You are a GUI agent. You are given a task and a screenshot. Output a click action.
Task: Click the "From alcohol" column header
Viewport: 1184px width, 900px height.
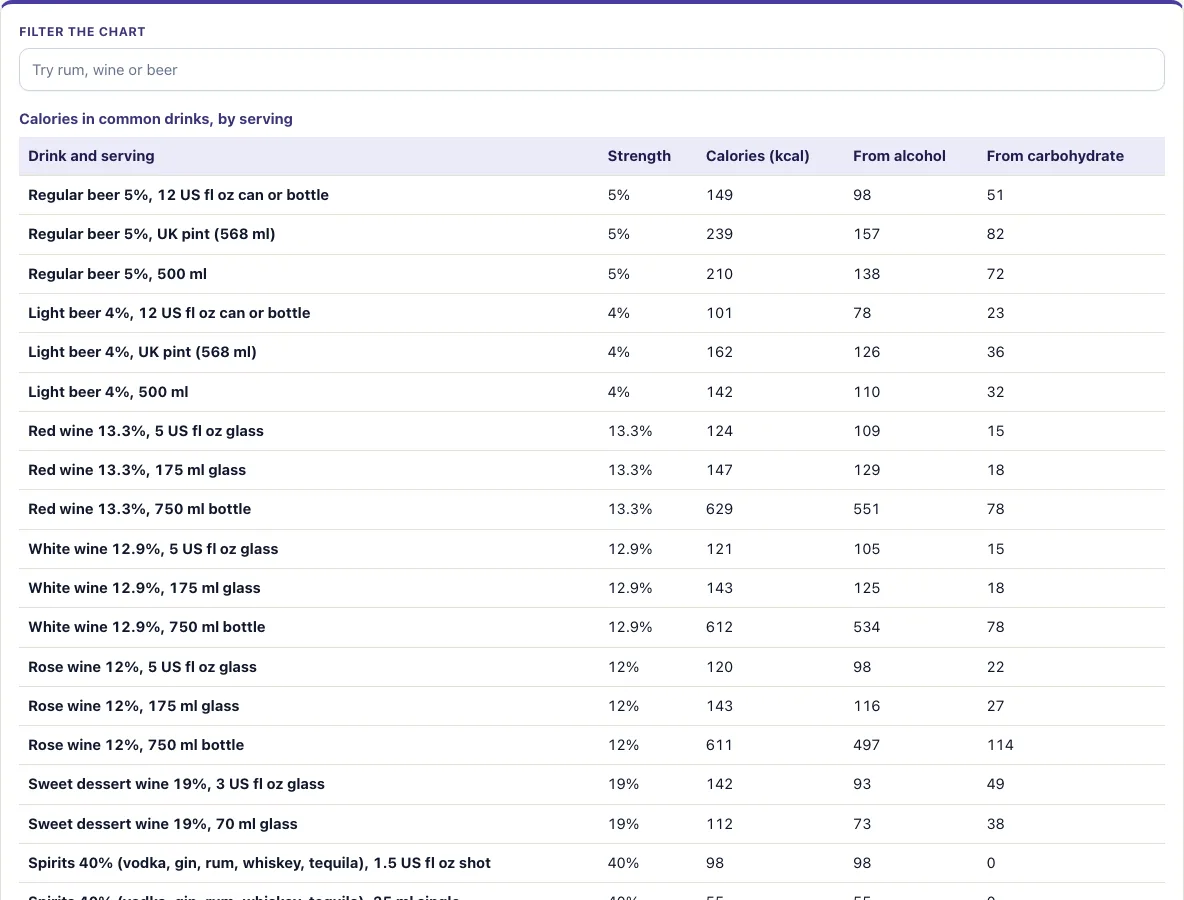pos(899,156)
